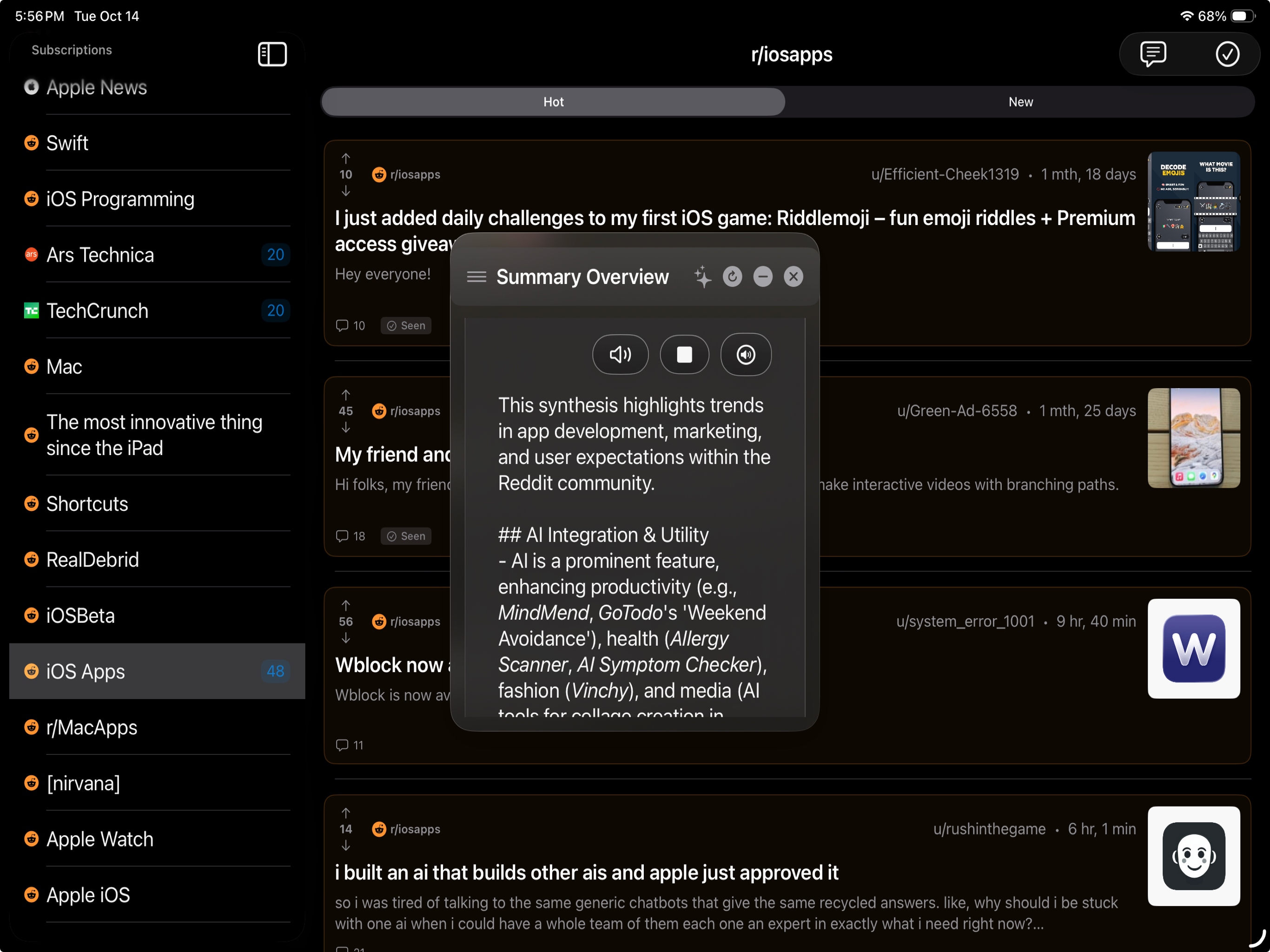Mark all as read checkmark icon

(1227, 54)
